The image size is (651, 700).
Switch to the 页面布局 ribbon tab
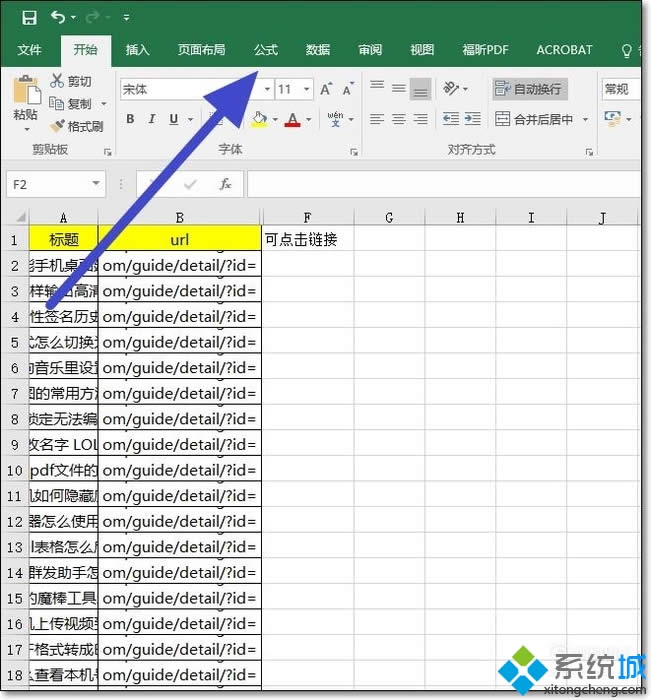pos(201,50)
